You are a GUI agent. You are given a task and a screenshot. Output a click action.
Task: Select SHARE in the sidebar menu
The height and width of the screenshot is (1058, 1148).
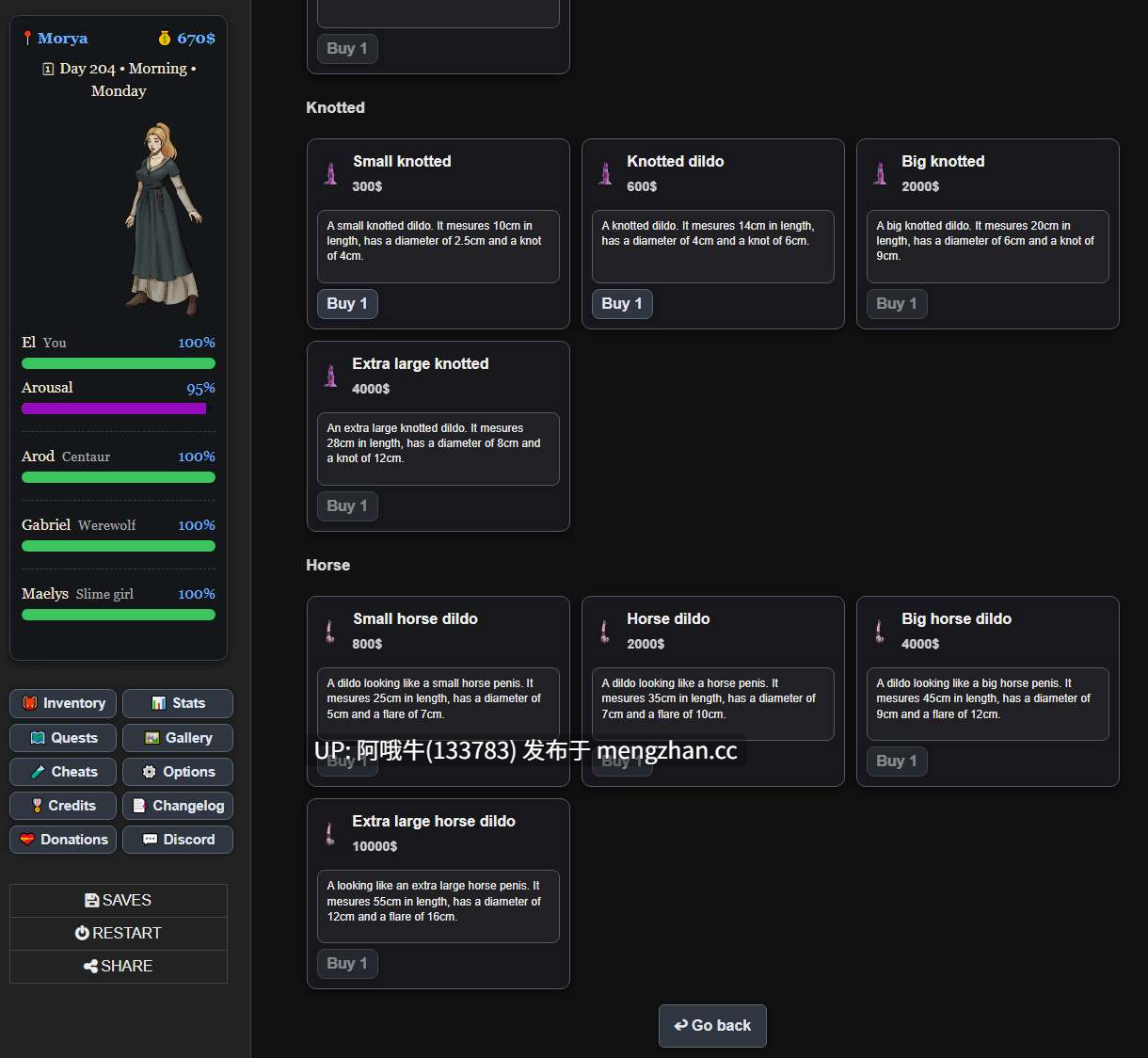[x=119, y=967]
